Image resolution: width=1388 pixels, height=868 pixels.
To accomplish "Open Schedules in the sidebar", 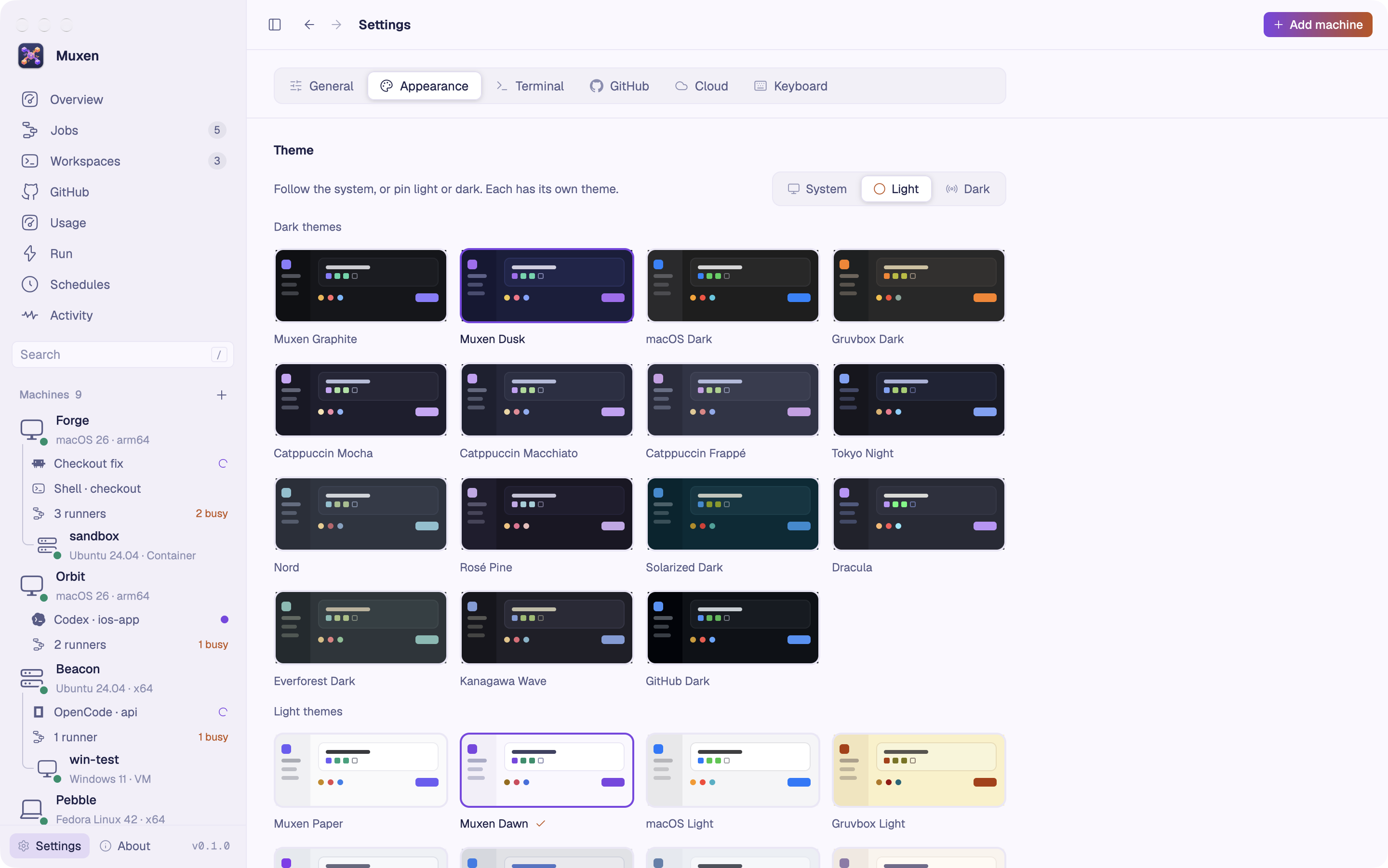I will pos(123,284).
